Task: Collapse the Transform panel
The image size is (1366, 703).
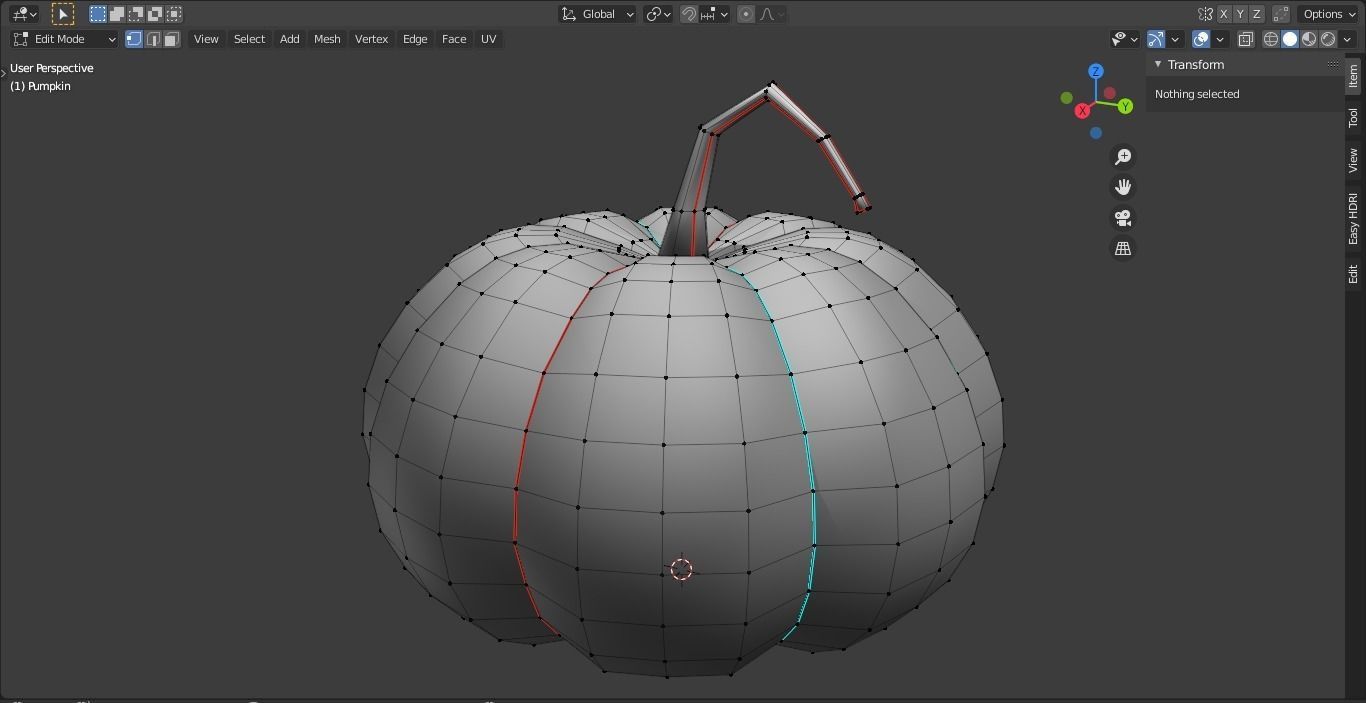Action: click(1158, 64)
